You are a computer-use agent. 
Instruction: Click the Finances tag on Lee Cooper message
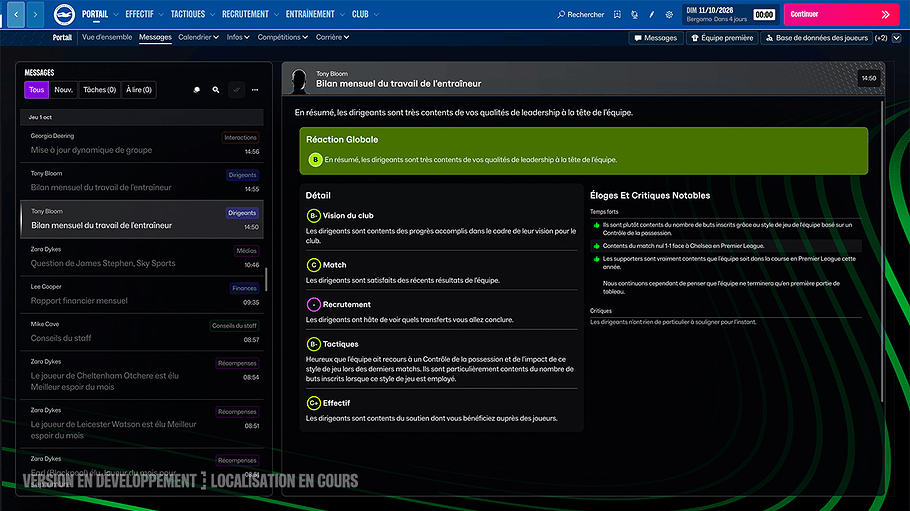[244, 288]
